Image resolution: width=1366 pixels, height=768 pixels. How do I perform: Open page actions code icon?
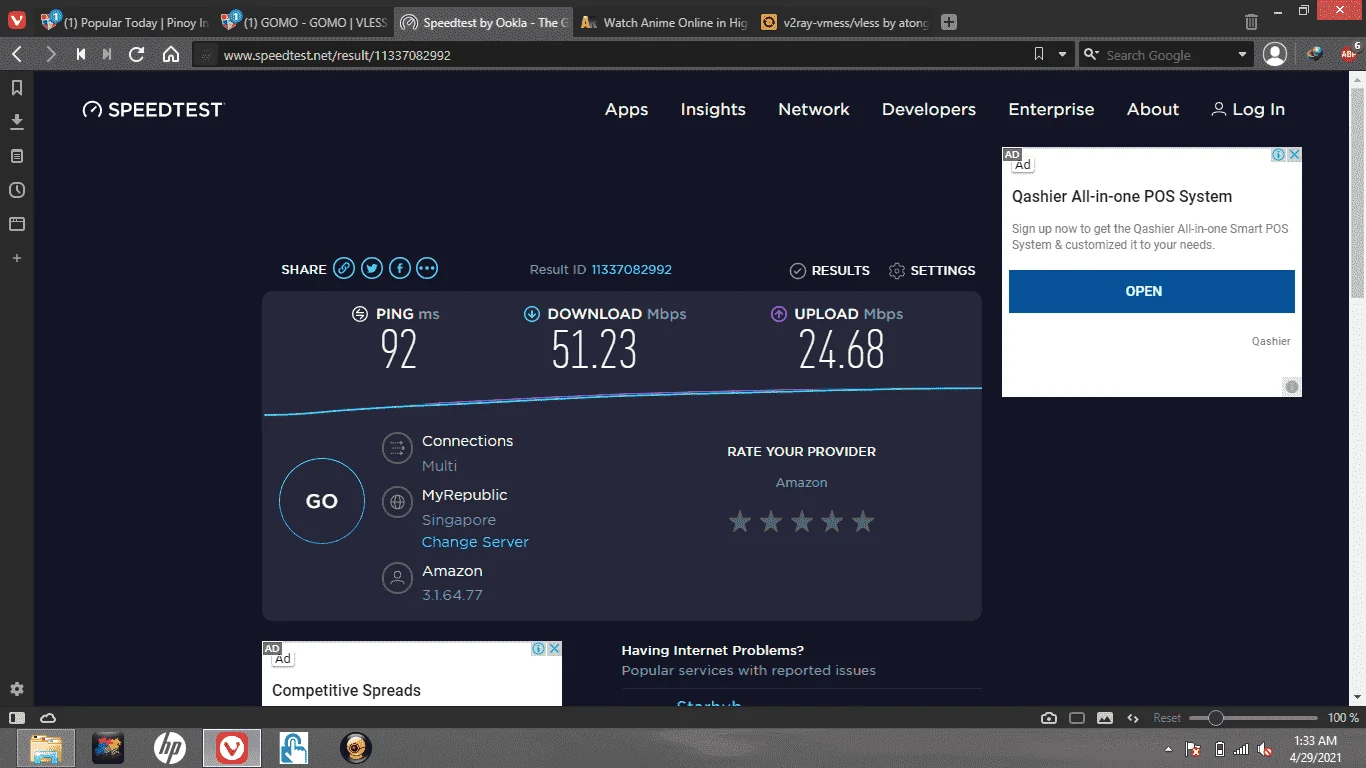point(1133,718)
